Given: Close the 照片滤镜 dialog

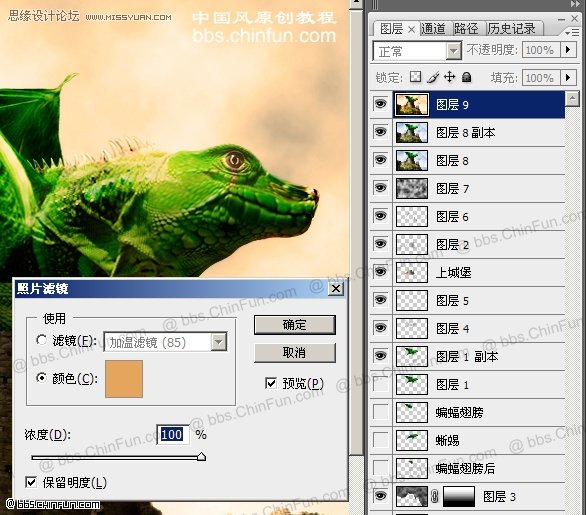Looking at the screenshot, I should (336, 289).
